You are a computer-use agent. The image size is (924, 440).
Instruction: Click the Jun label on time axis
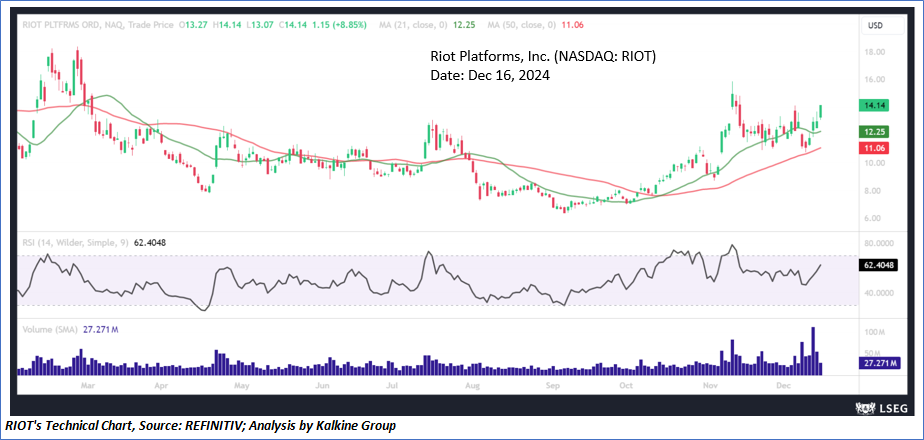(322, 386)
